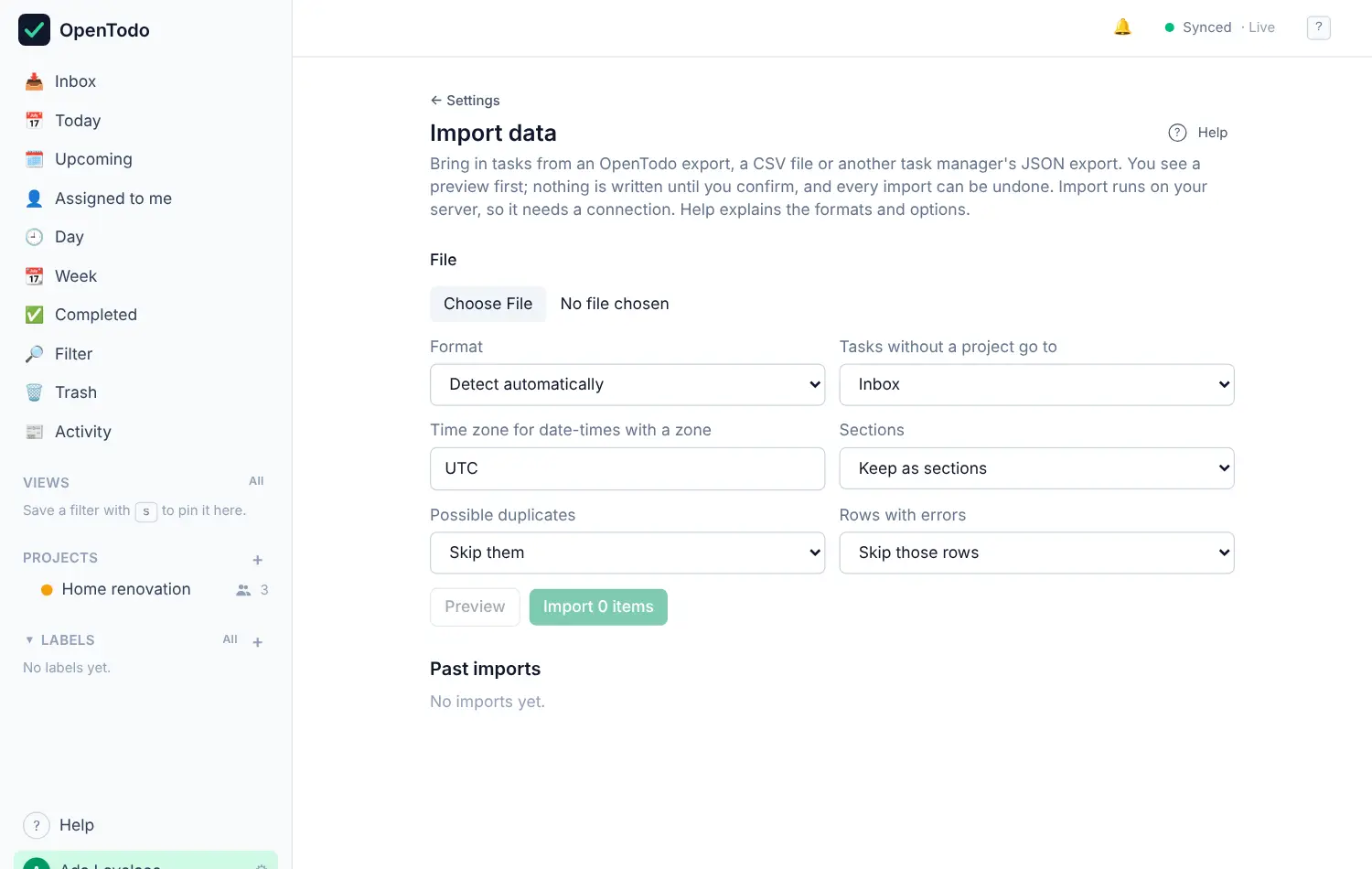This screenshot has width=1372, height=869.
Task: Add a new project with plus icon
Action: (258, 560)
